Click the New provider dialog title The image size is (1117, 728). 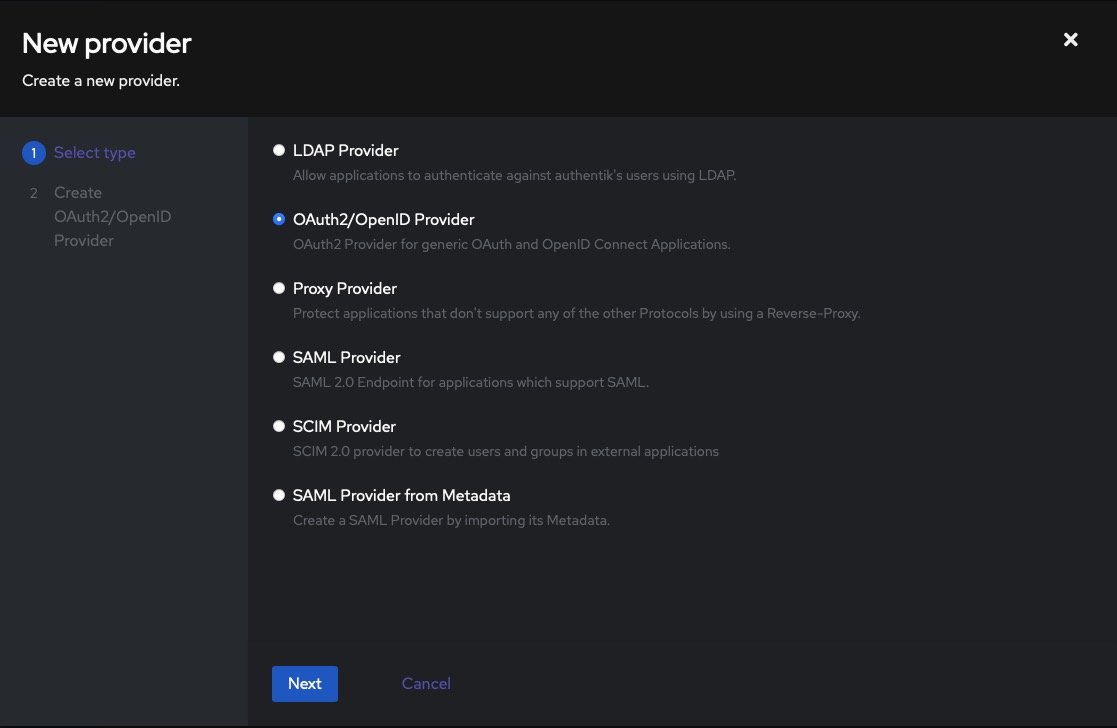[106, 43]
